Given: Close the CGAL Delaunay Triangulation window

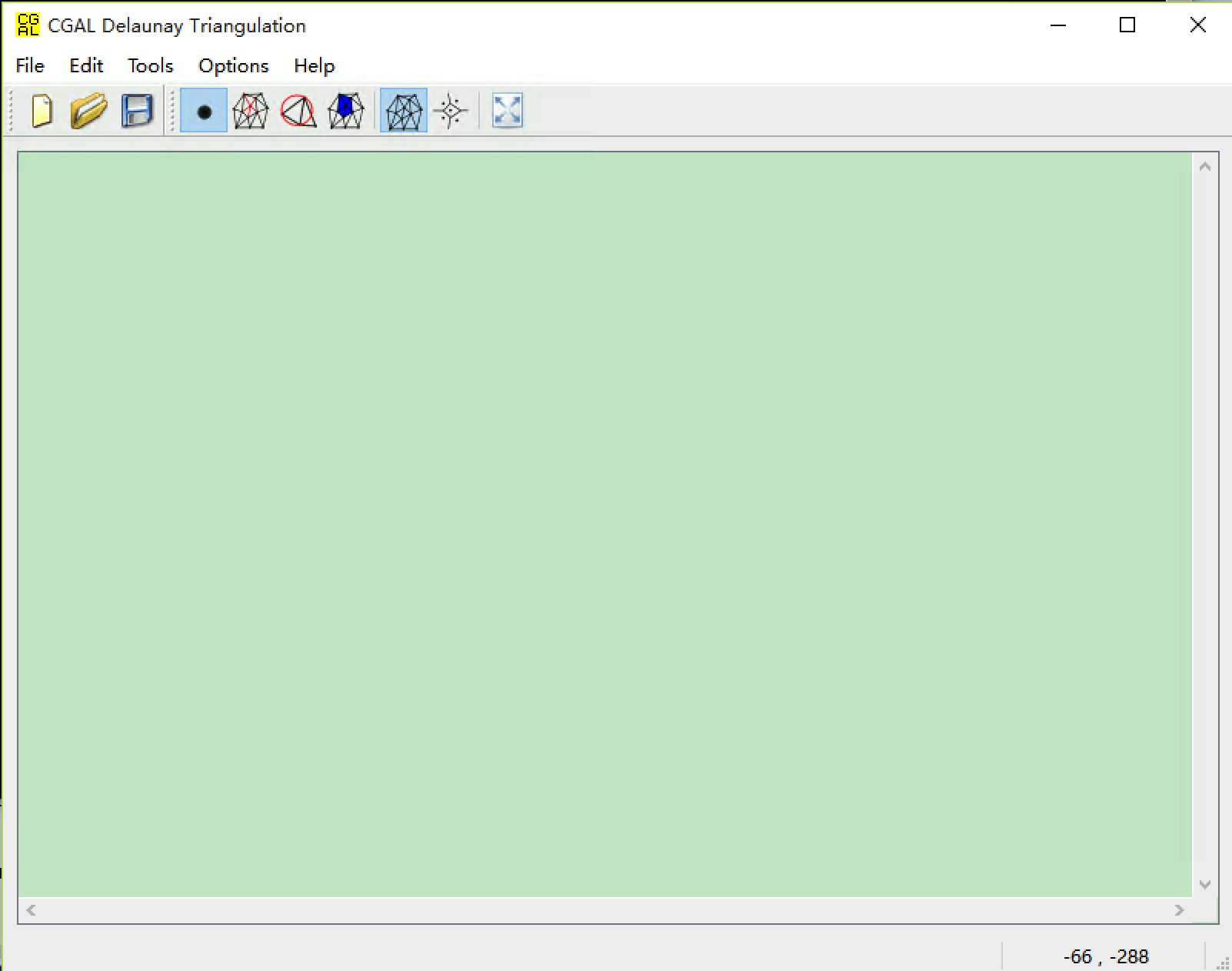Looking at the screenshot, I should tap(1197, 25).
